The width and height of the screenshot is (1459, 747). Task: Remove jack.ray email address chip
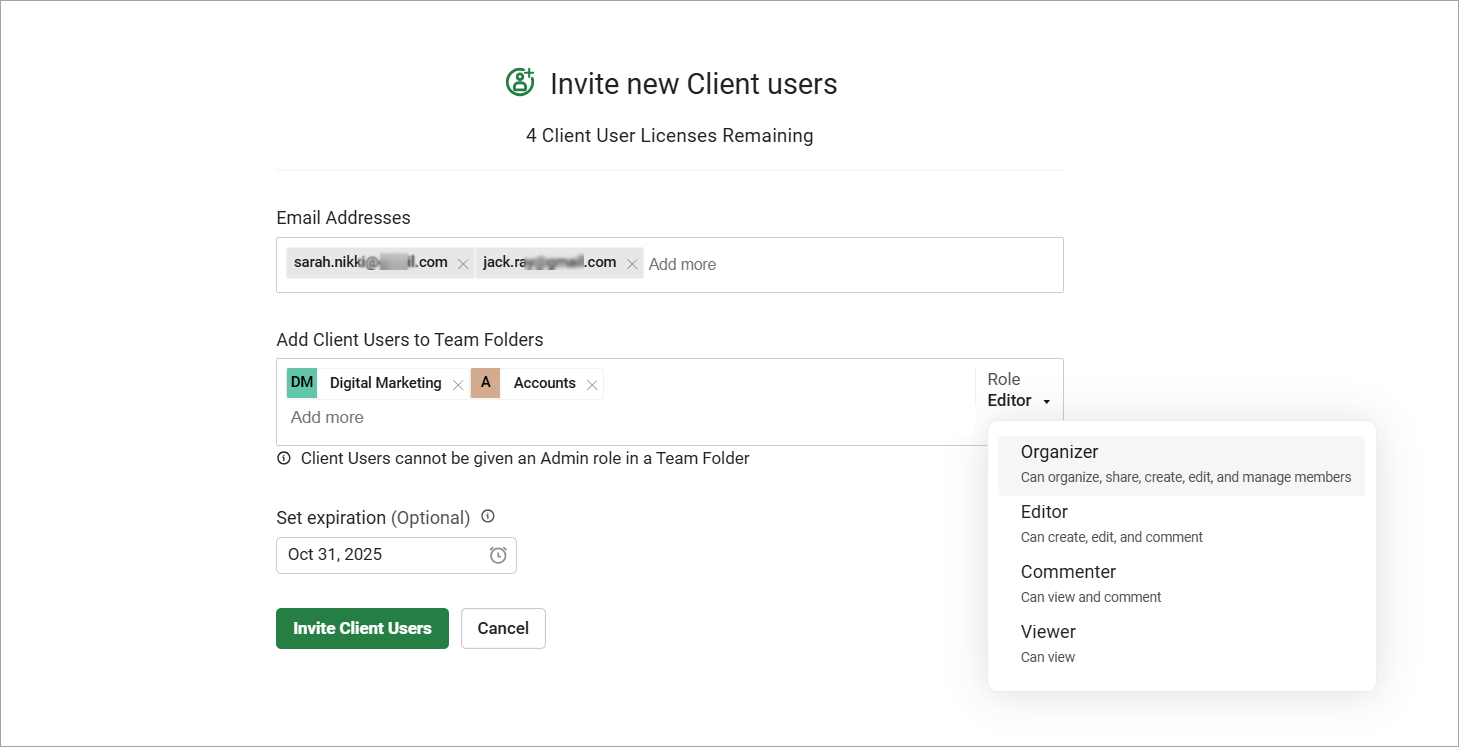tap(631, 264)
